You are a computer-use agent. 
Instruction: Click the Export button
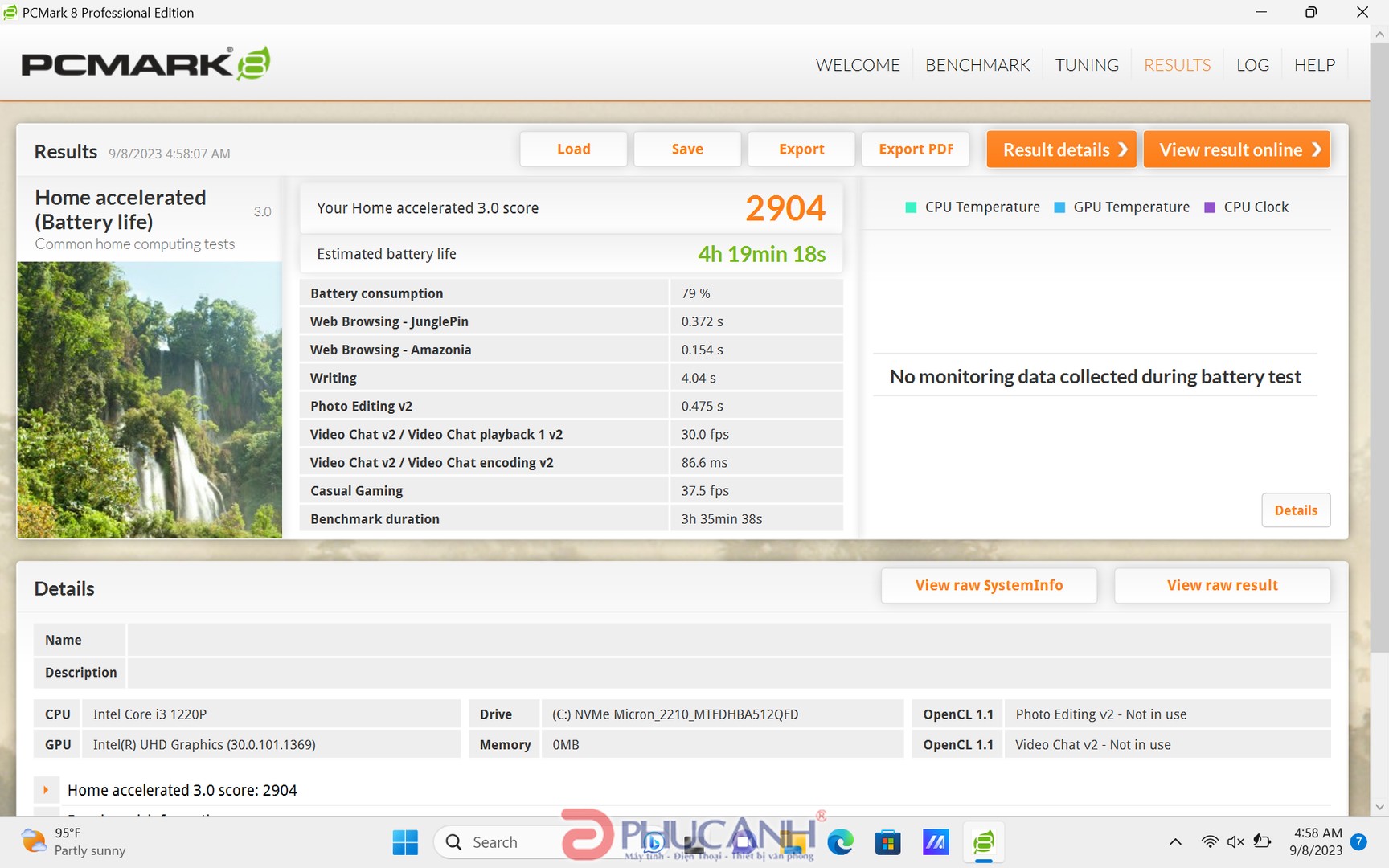coord(801,149)
